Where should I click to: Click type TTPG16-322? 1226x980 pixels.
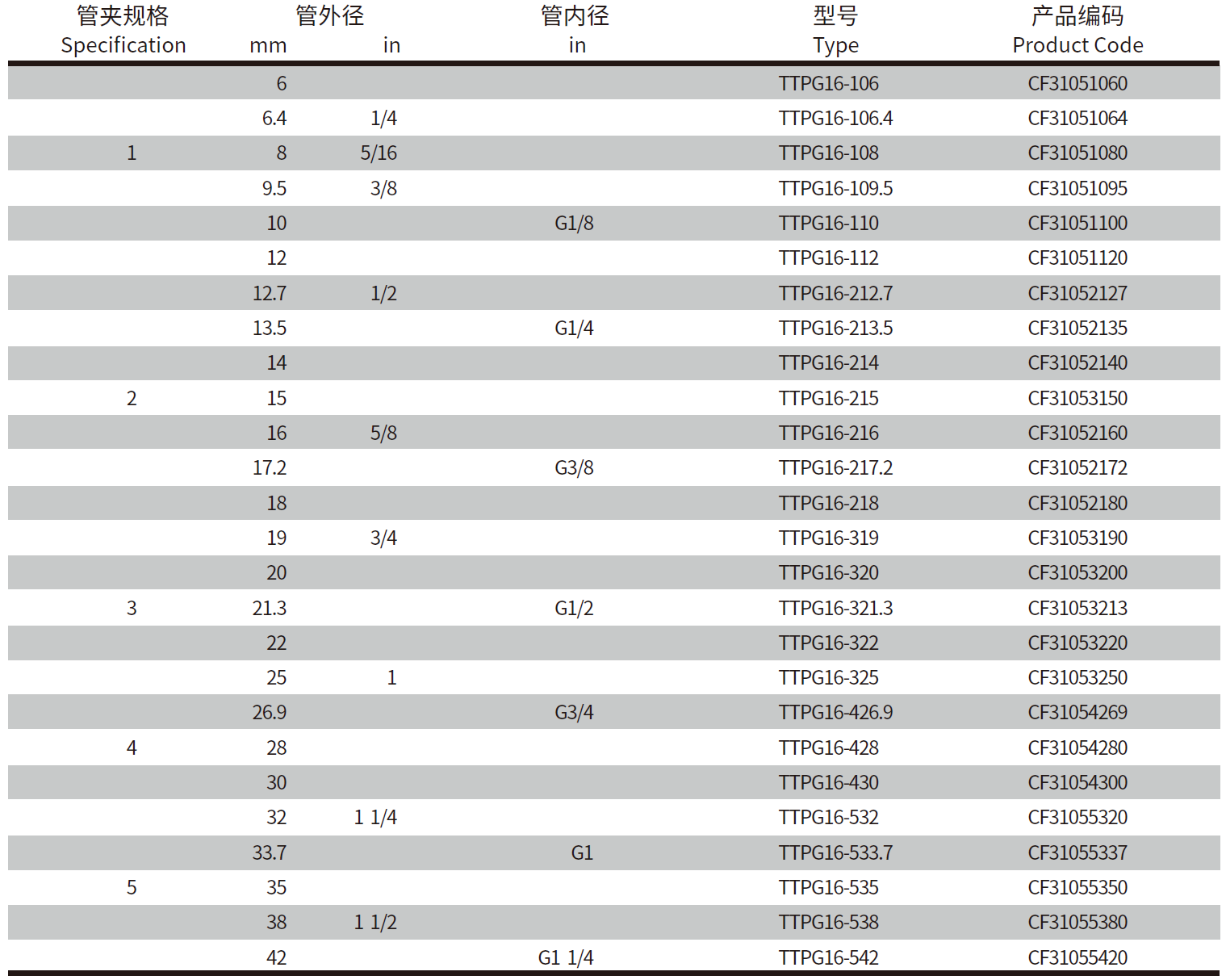coord(828,643)
